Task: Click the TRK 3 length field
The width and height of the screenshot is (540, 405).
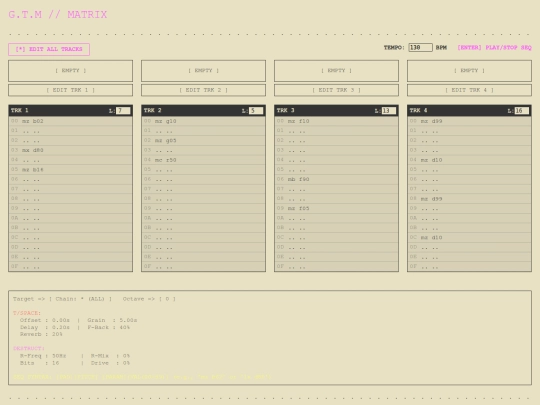Action: (389, 111)
